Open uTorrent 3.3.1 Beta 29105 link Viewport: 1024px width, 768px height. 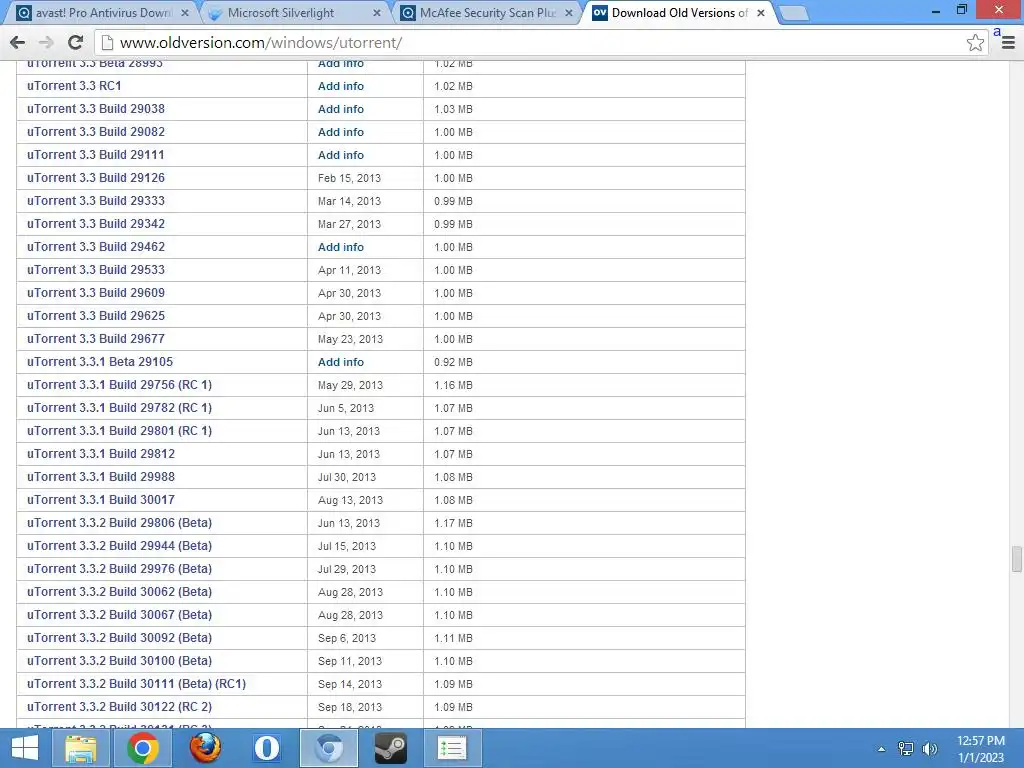(100, 362)
